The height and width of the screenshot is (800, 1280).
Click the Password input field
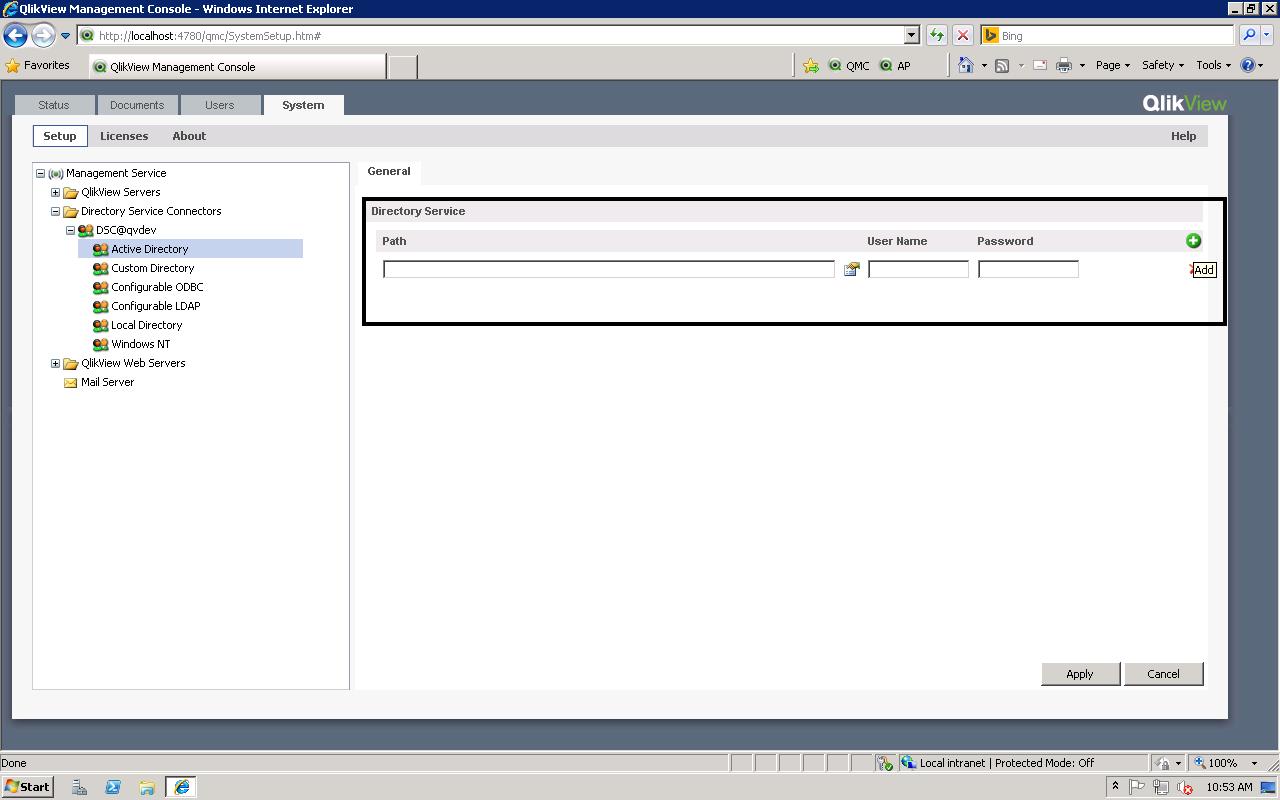(x=1028, y=269)
